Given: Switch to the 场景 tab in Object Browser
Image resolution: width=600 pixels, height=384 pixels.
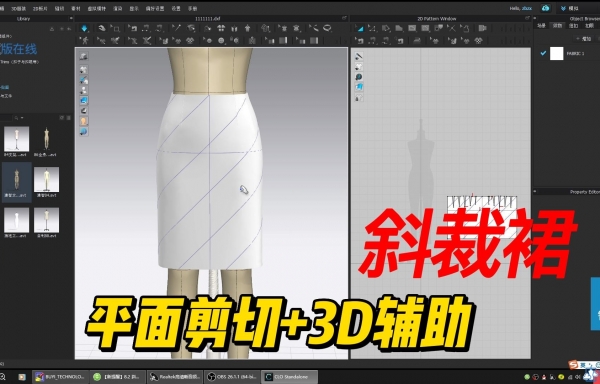Looking at the screenshot, I should click(x=541, y=26).
